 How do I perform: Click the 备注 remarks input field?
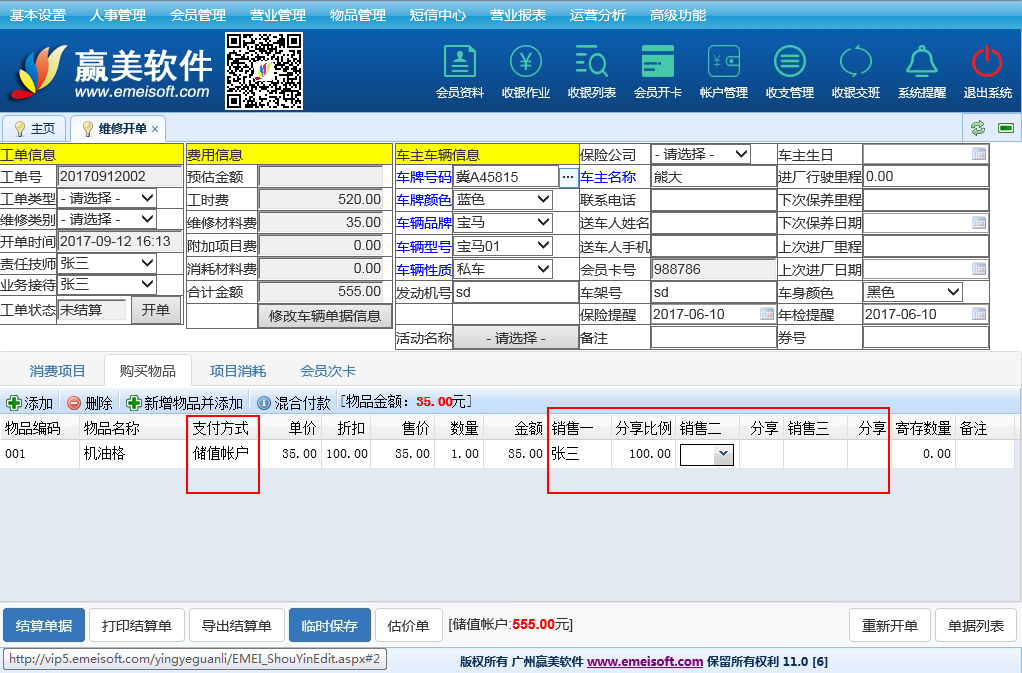pos(713,338)
